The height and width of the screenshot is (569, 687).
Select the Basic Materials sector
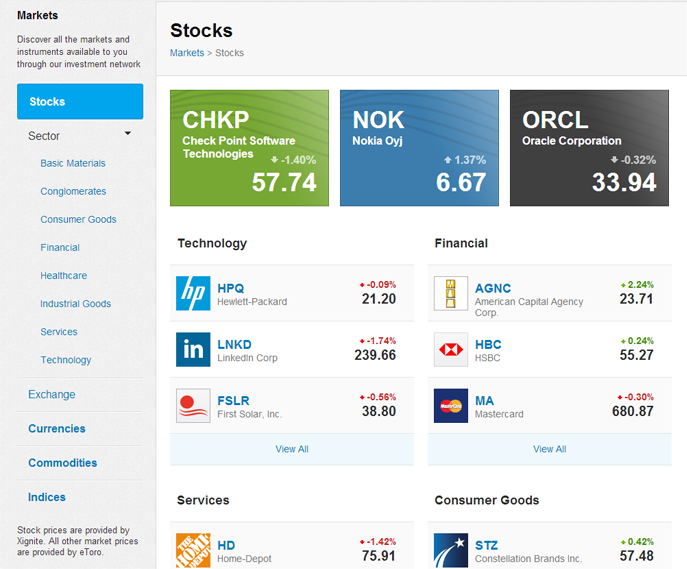pos(73,163)
